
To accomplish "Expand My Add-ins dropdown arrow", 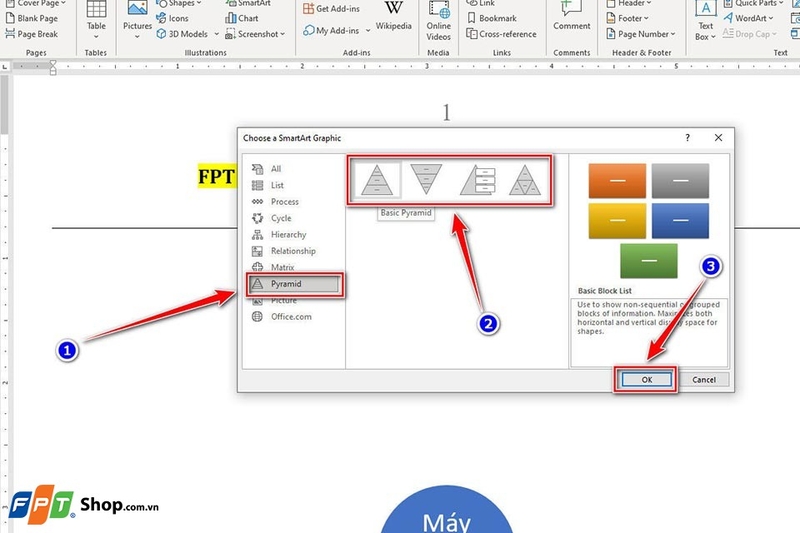I will (x=368, y=31).
